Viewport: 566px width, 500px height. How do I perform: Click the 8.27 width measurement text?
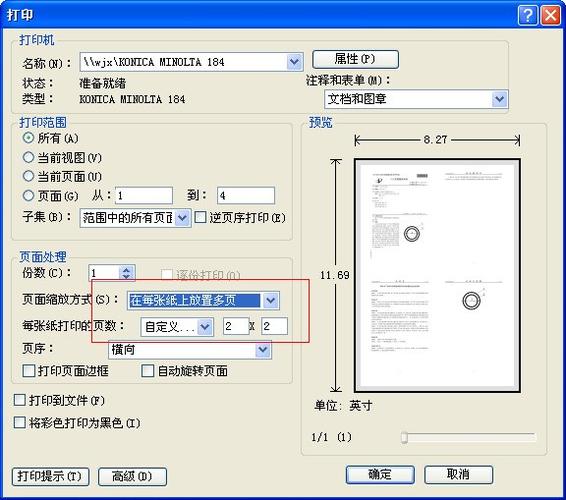436,140
